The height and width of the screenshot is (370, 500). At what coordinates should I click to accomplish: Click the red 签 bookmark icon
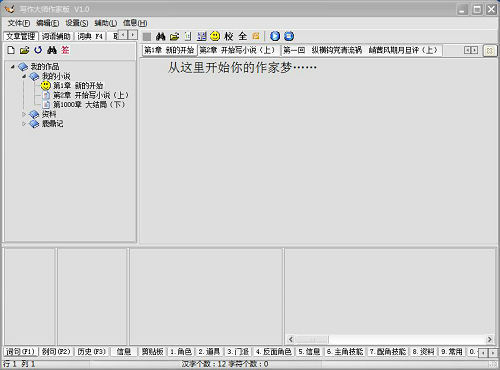coord(65,50)
